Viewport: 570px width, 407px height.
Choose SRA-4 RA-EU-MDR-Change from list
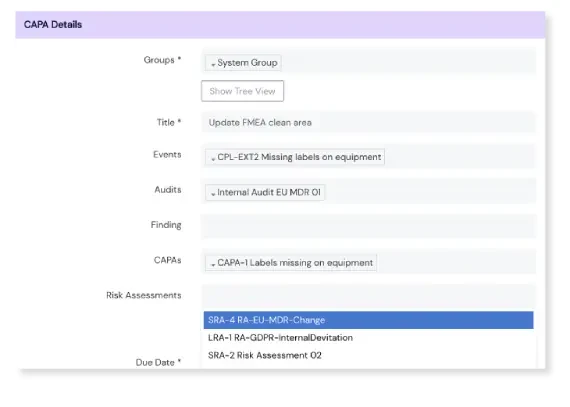368,320
